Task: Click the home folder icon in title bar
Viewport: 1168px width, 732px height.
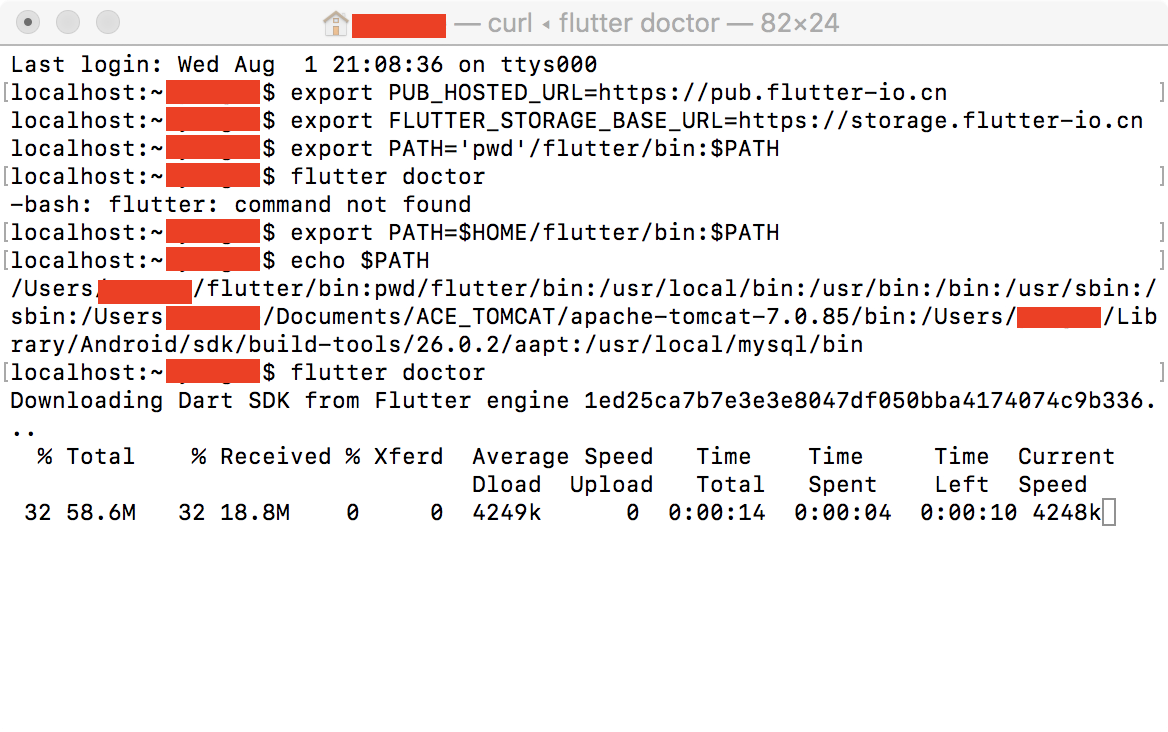Action: [335, 24]
